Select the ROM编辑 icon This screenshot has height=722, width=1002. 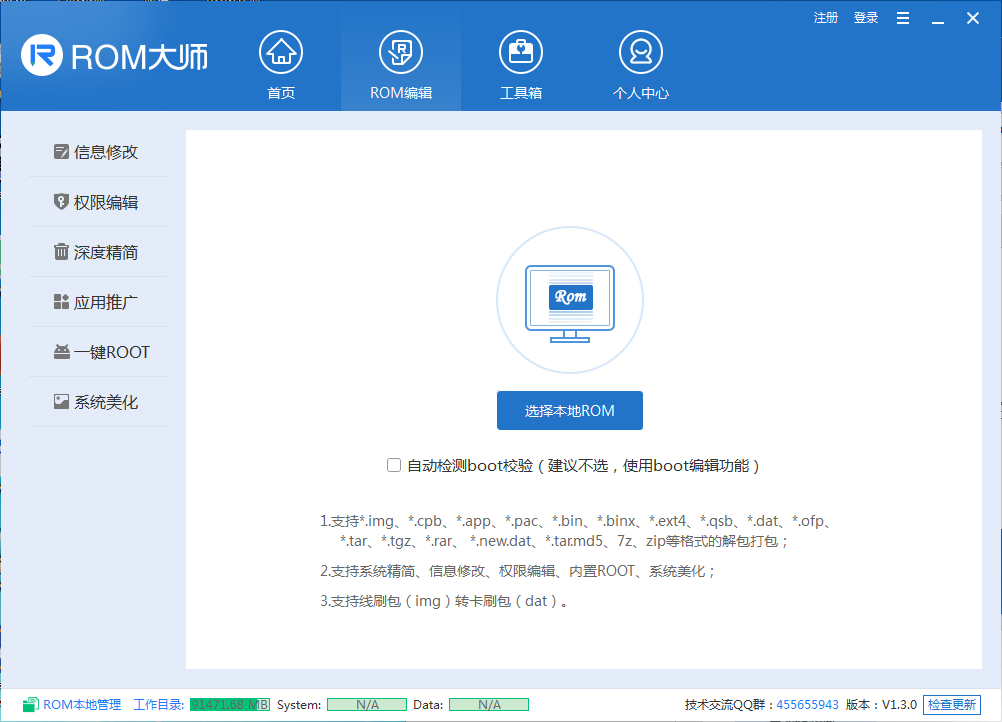click(x=401, y=52)
